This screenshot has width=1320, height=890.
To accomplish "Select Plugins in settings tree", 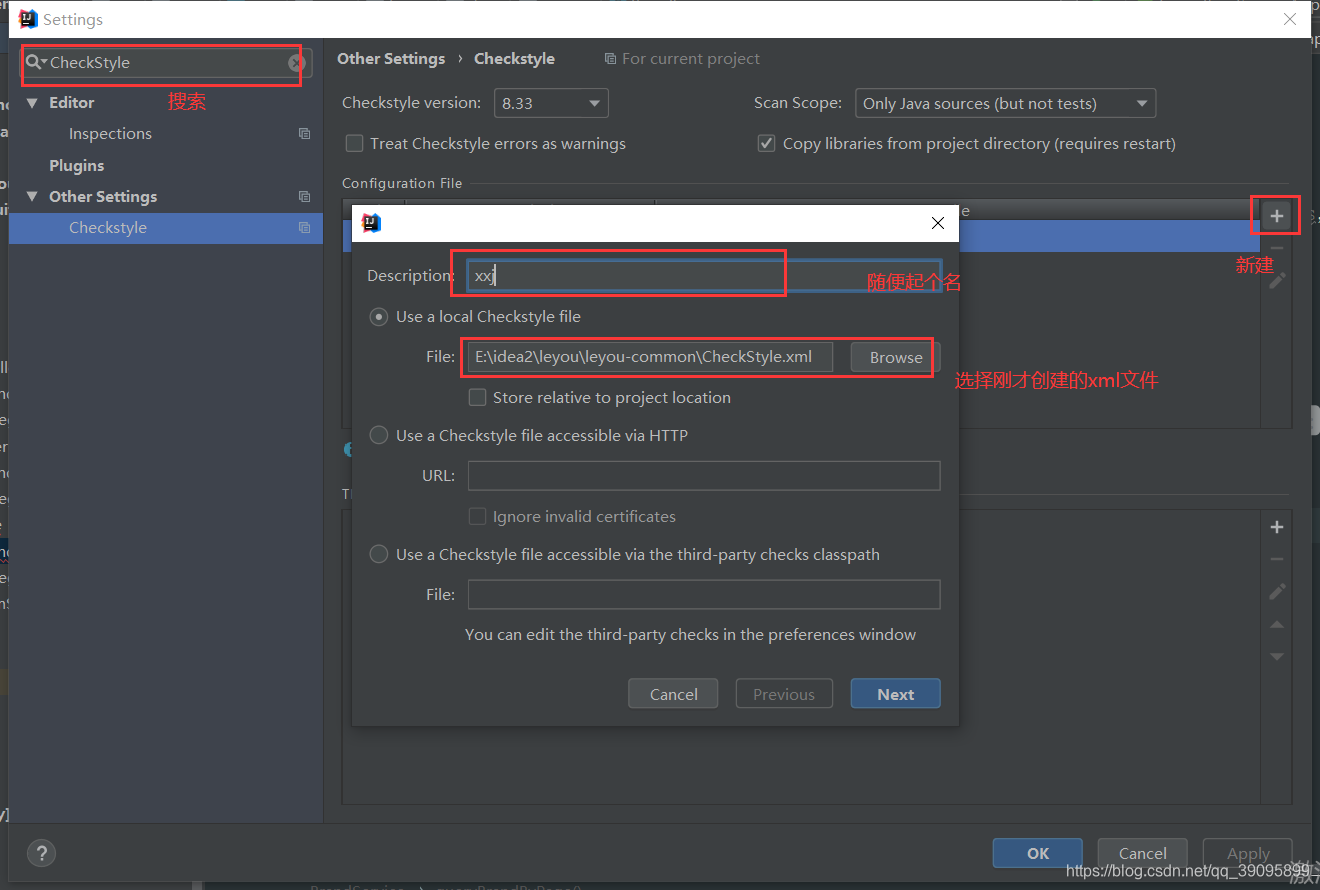I will (x=77, y=165).
